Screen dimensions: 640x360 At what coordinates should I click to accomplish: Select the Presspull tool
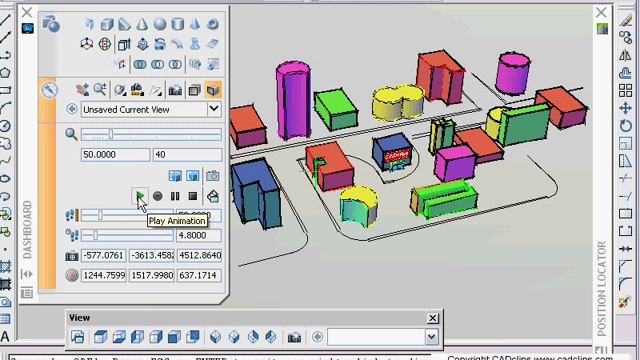142,44
